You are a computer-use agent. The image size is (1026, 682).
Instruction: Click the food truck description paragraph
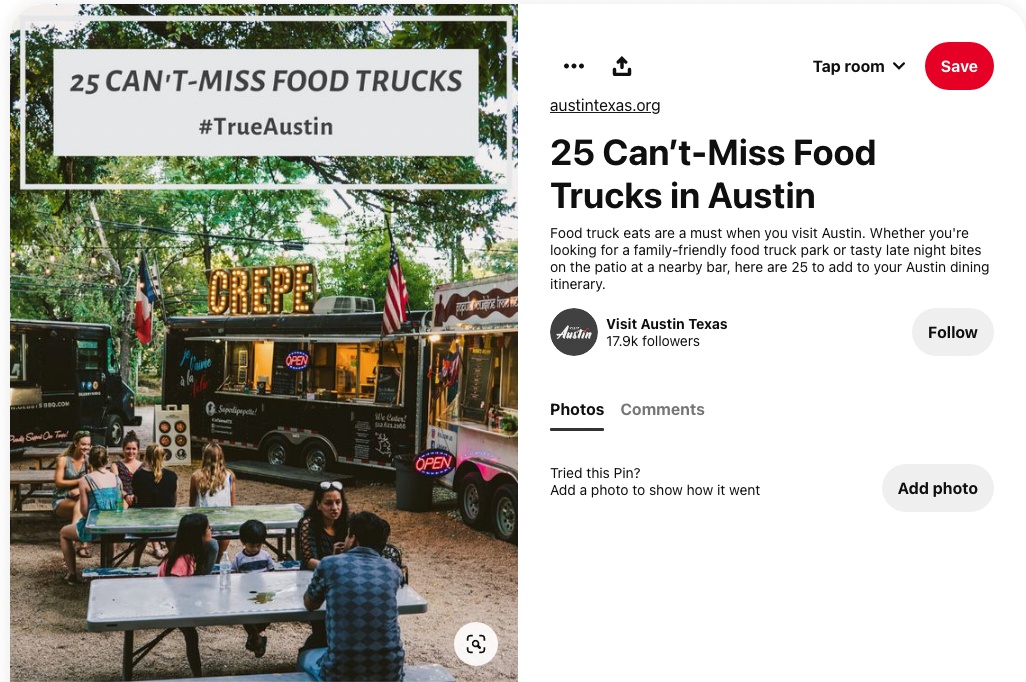click(770, 259)
